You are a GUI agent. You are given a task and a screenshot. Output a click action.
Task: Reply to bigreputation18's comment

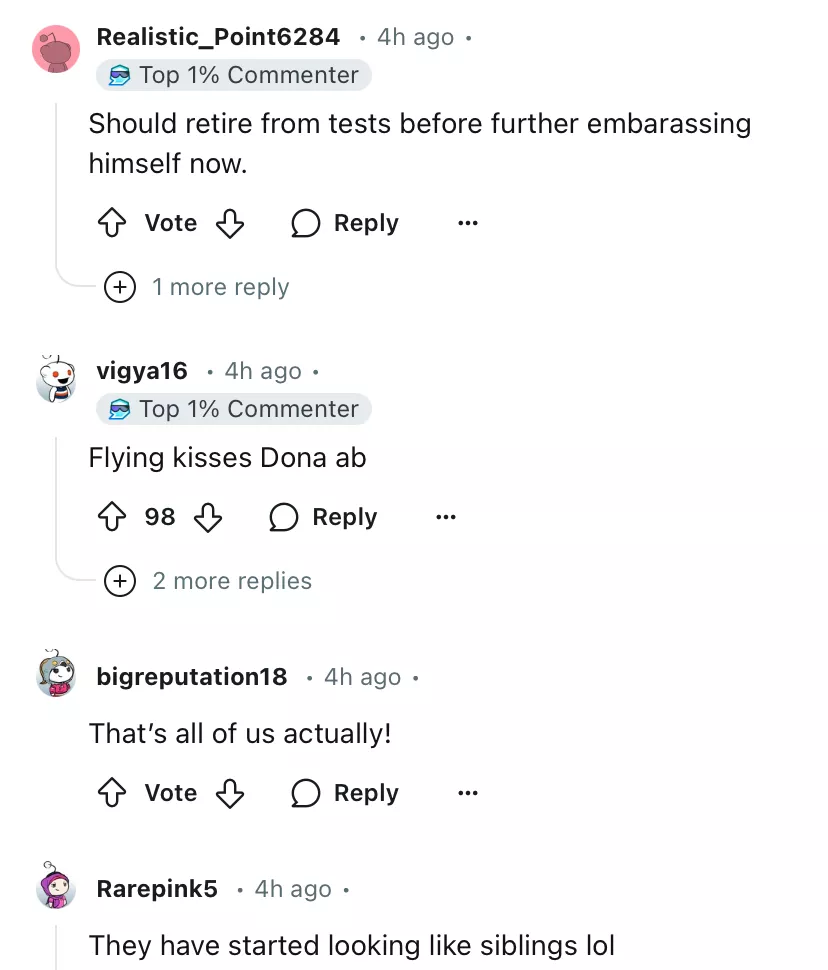(345, 793)
